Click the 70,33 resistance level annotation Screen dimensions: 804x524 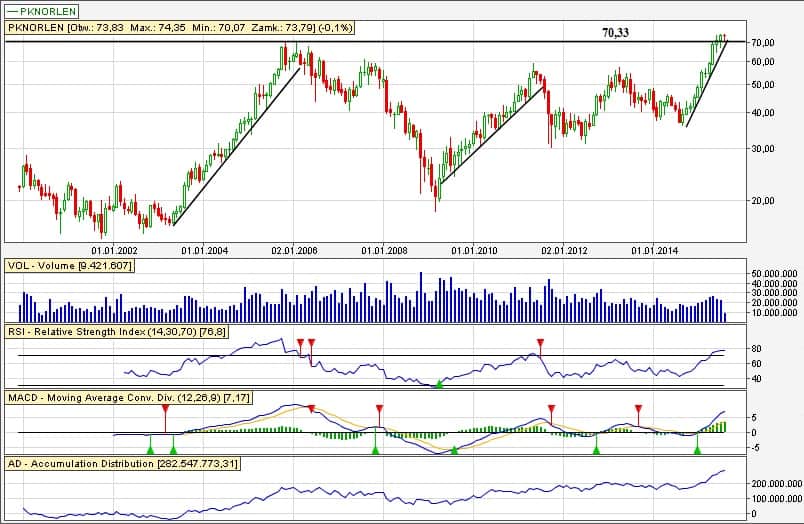click(614, 32)
